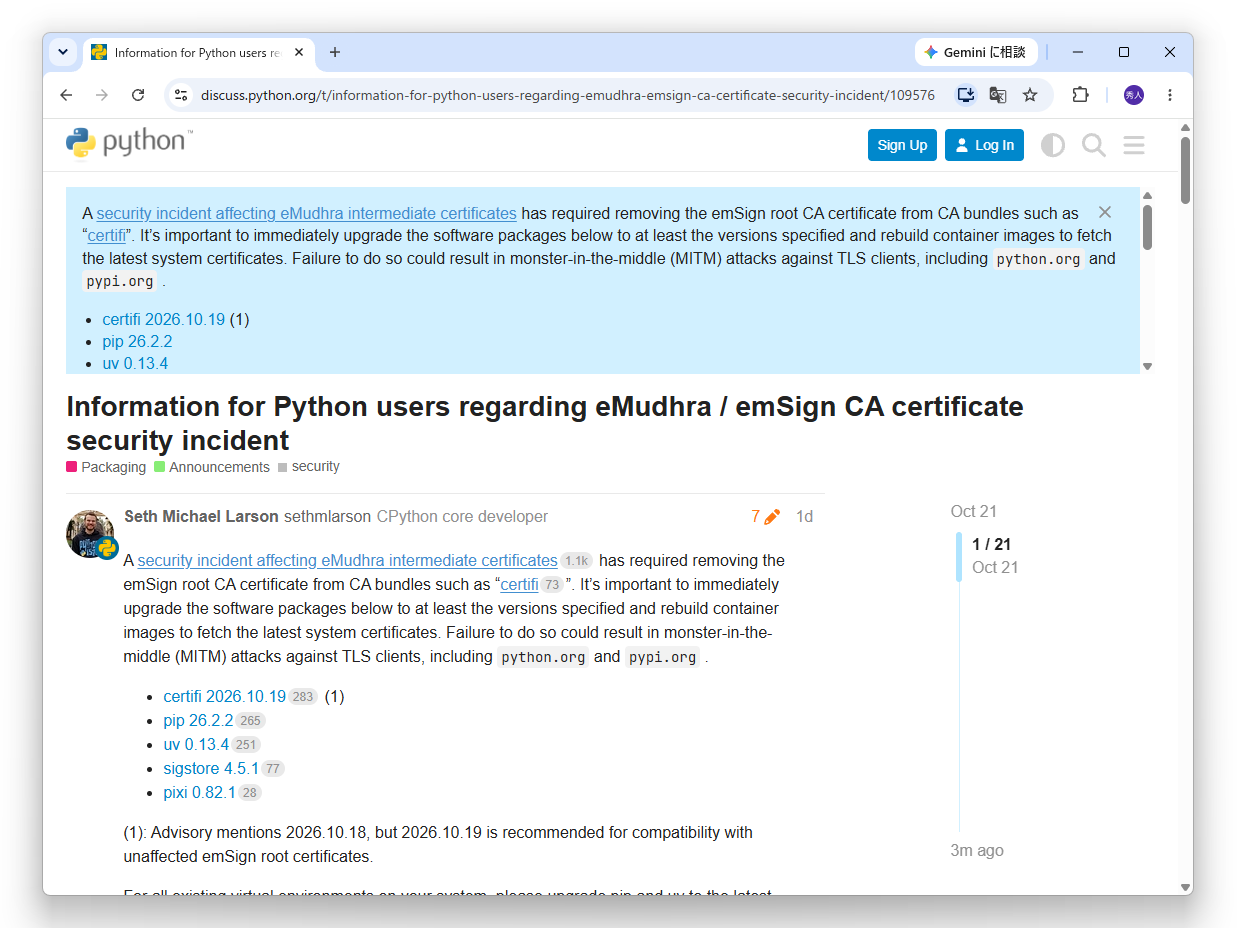Open the Chrome three-dot menu
1237x928 pixels.
coord(1169,95)
